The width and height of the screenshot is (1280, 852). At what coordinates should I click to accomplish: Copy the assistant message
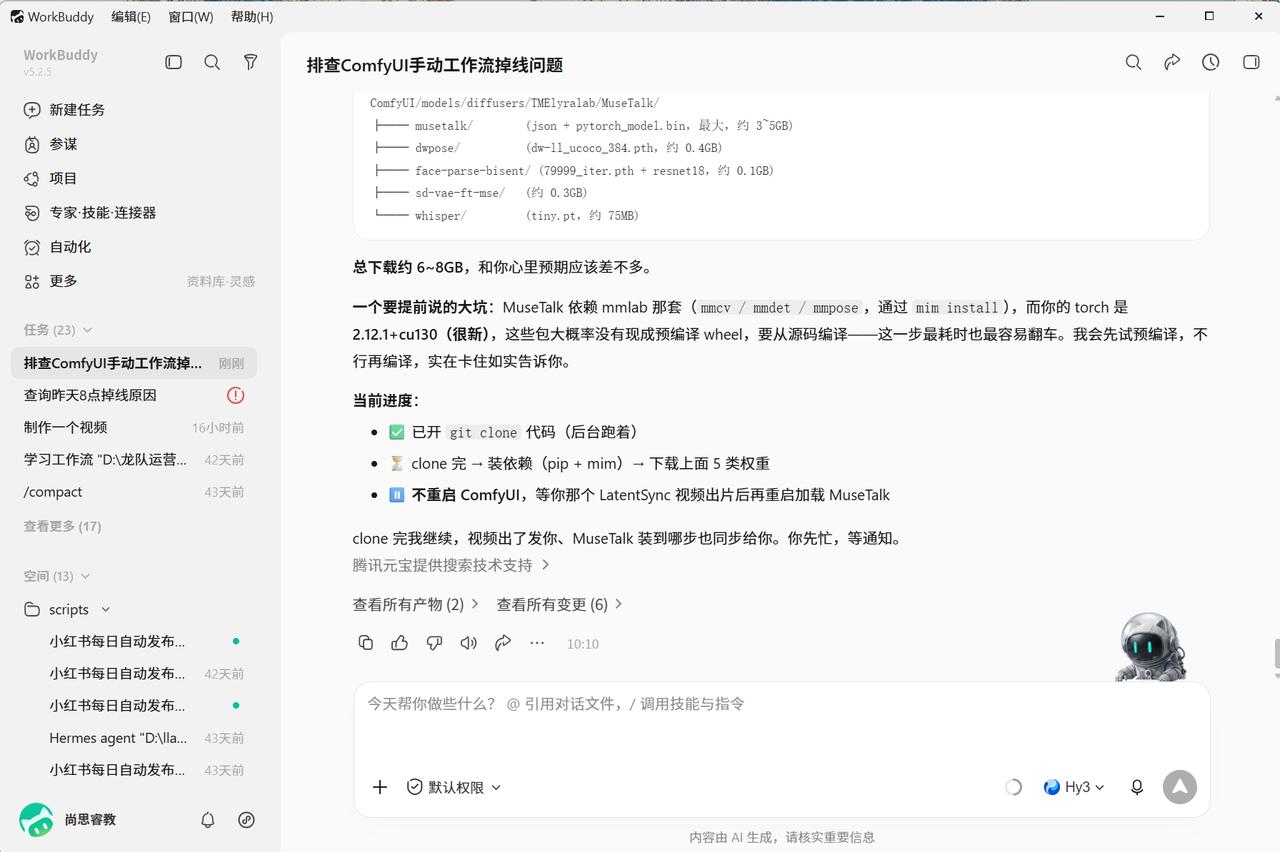[x=366, y=643]
